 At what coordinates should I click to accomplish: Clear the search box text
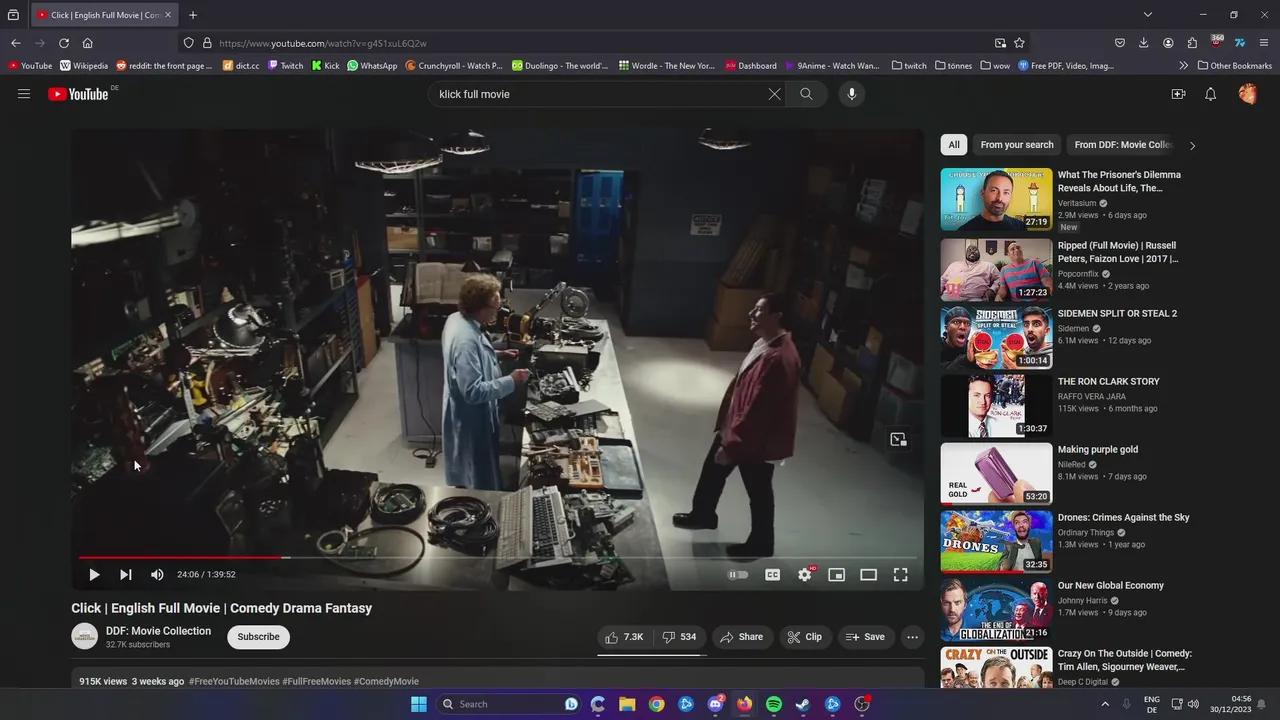pos(774,94)
